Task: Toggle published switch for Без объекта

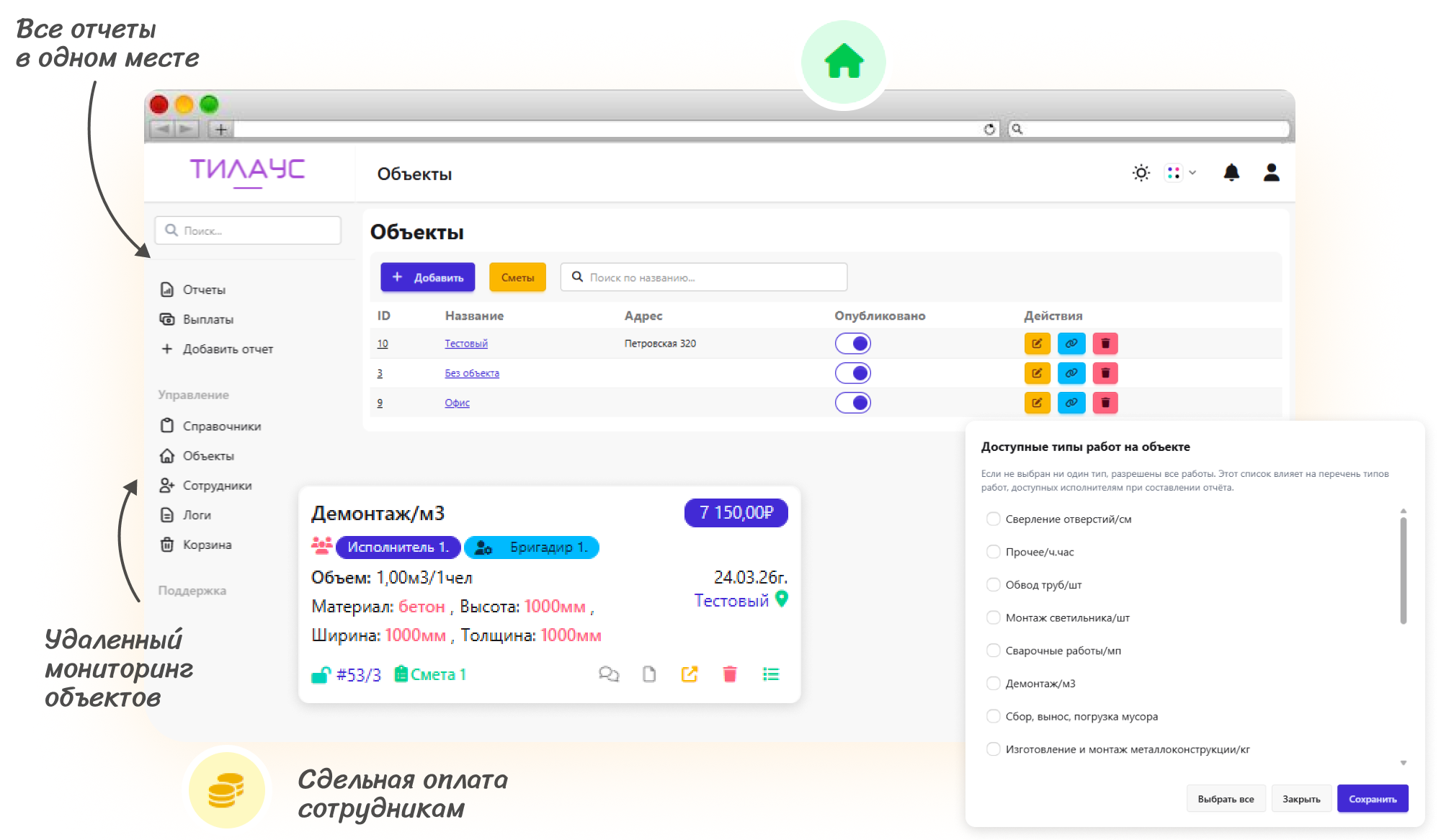Action: click(x=853, y=373)
